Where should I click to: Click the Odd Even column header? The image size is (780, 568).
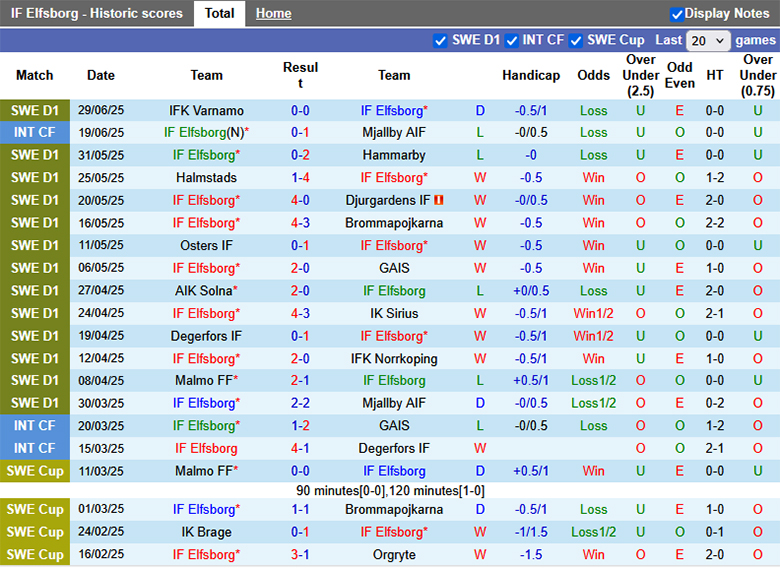tap(680, 75)
